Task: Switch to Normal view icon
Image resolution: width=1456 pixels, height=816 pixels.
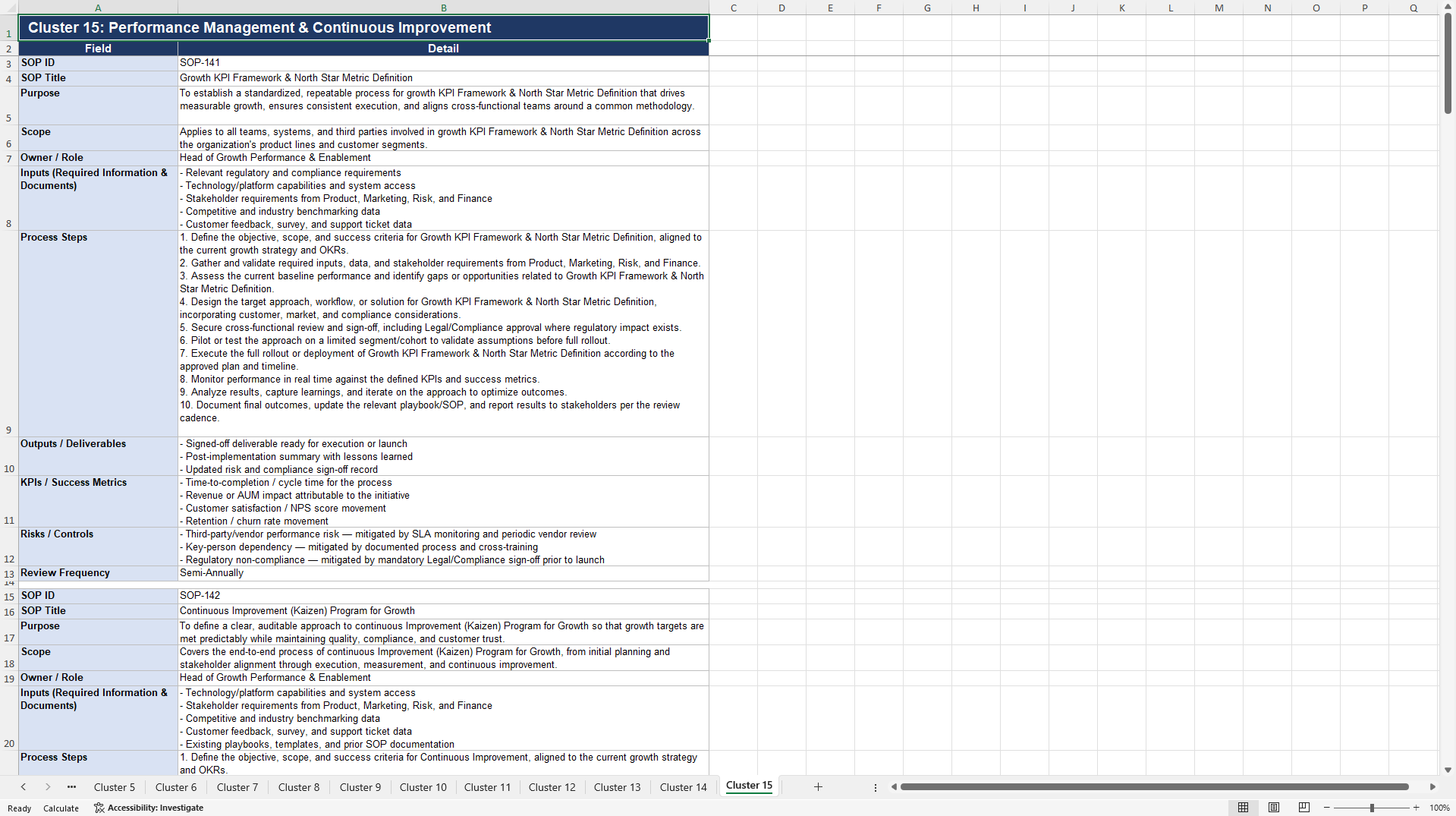Action: [x=1243, y=808]
